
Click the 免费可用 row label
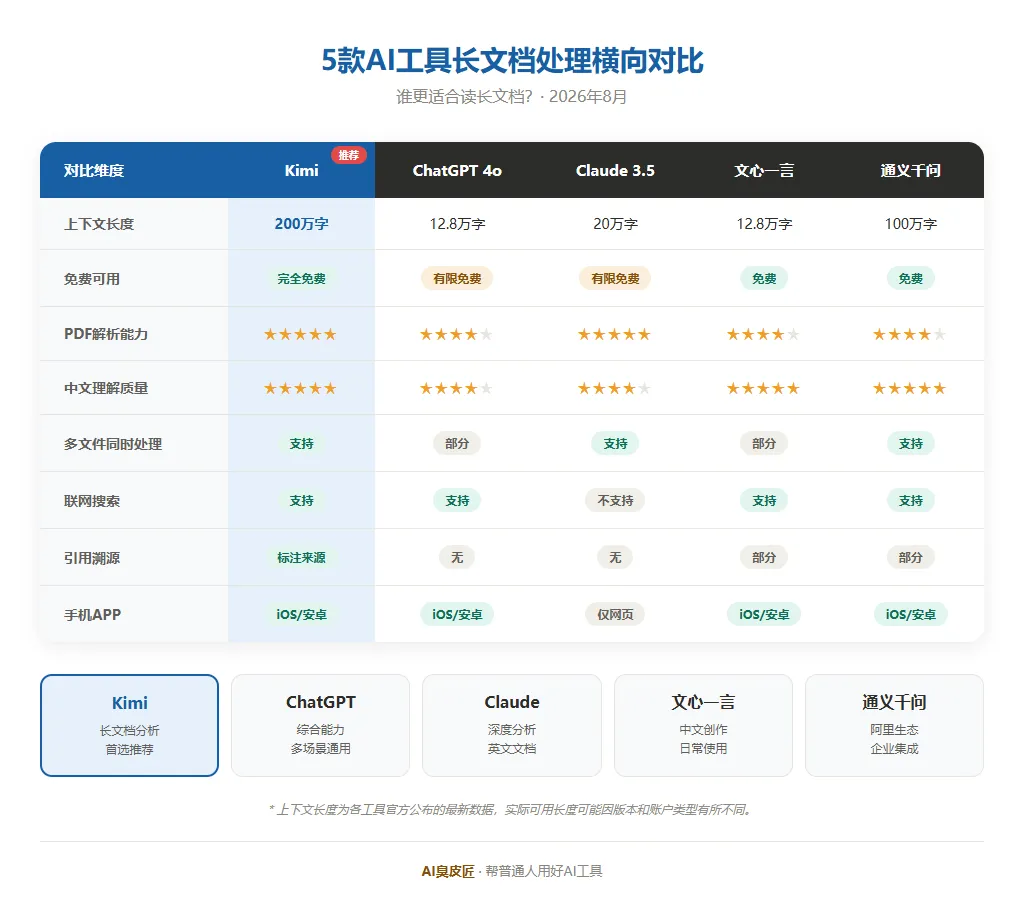(92, 279)
